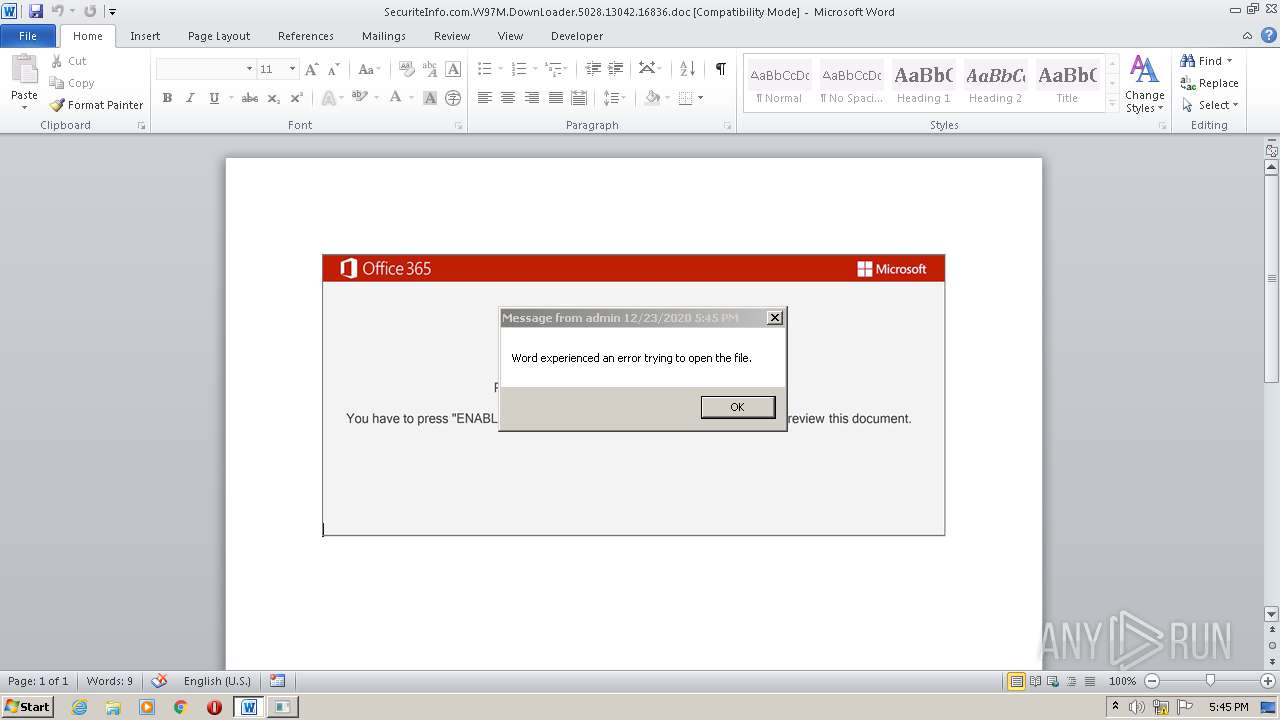Viewport: 1280px width, 720px height.
Task: Click the Windows Start button
Action: pyautogui.click(x=27, y=707)
